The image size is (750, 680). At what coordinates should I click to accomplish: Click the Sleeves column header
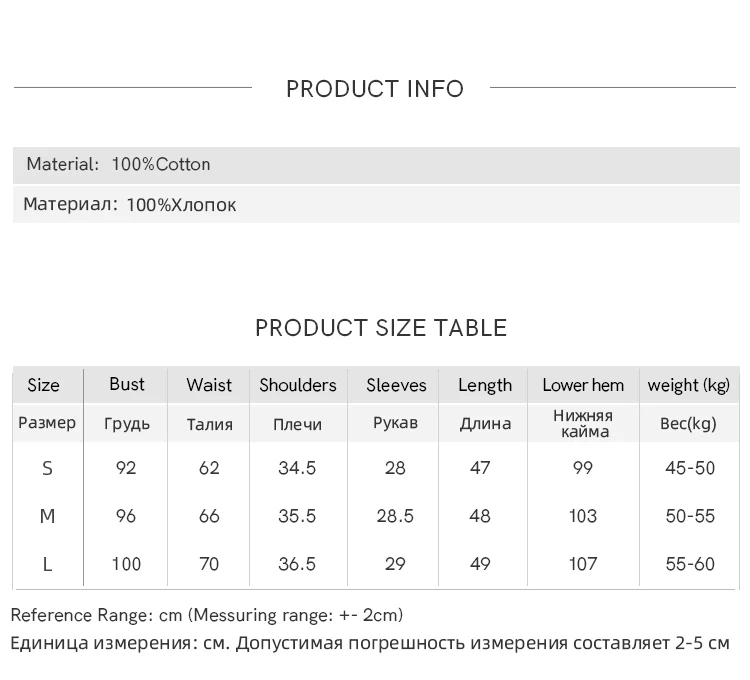(396, 385)
